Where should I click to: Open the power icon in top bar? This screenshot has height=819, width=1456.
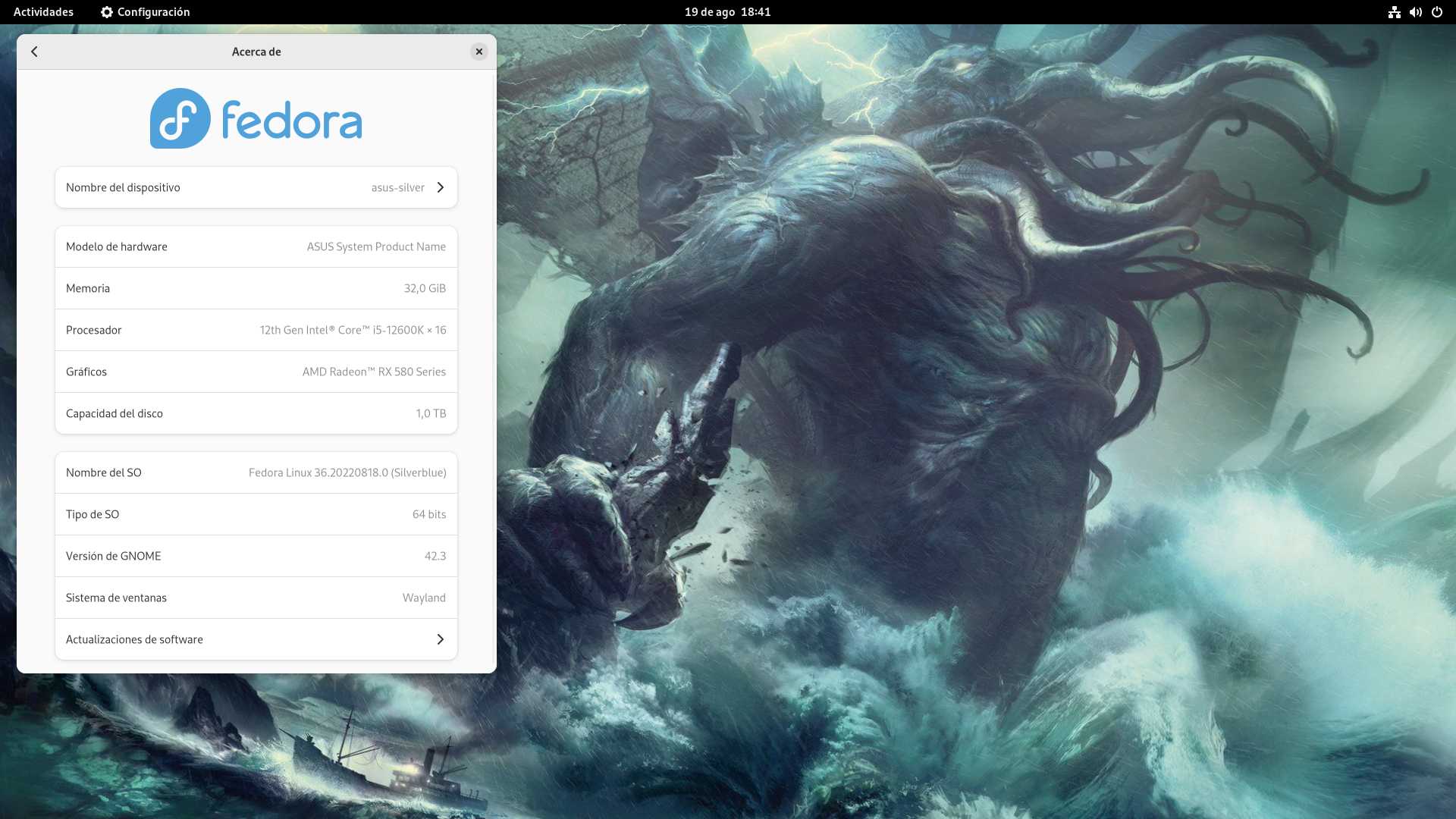click(x=1436, y=12)
